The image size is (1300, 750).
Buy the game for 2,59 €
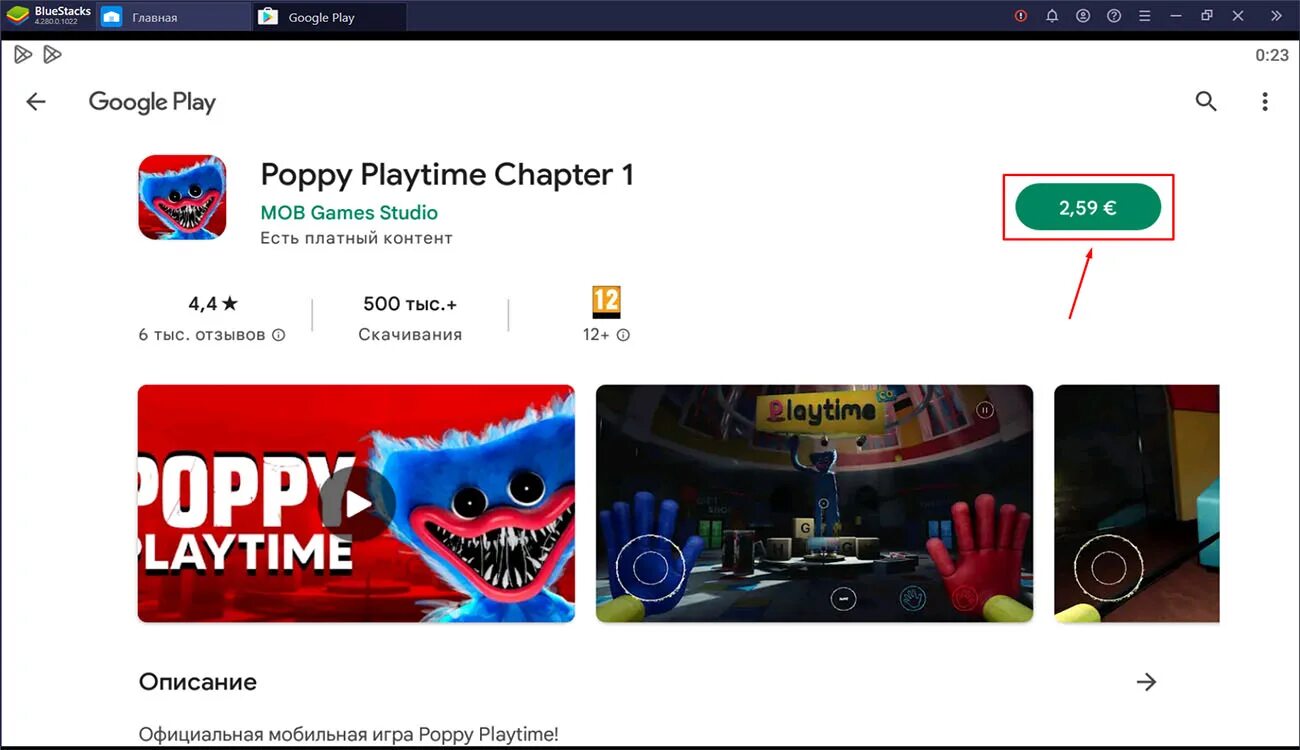click(x=1088, y=208)
